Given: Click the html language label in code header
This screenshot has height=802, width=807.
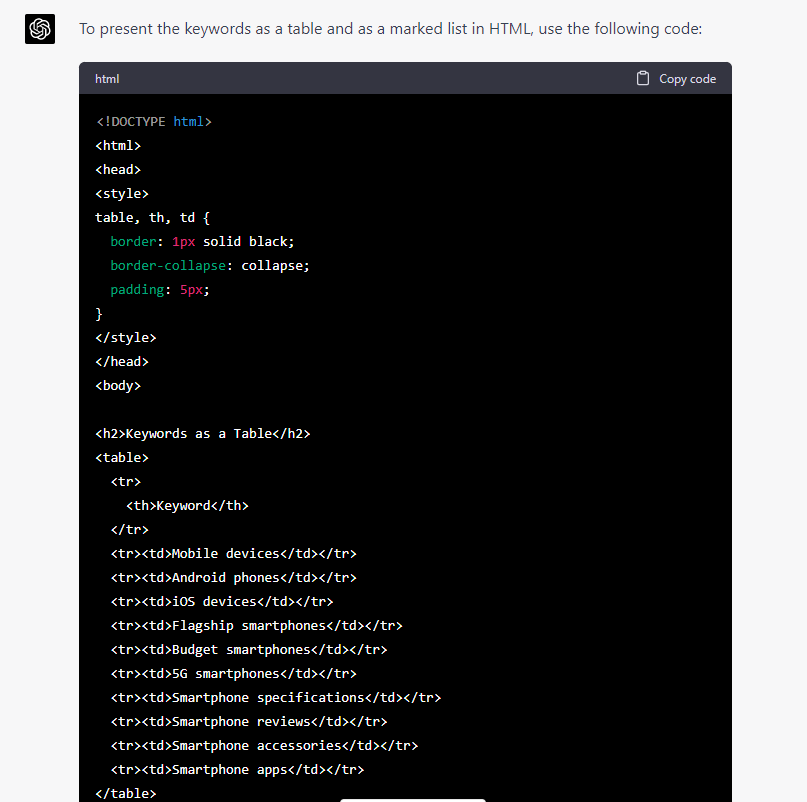Looking at the screenshot, I should tap(107, 79).
